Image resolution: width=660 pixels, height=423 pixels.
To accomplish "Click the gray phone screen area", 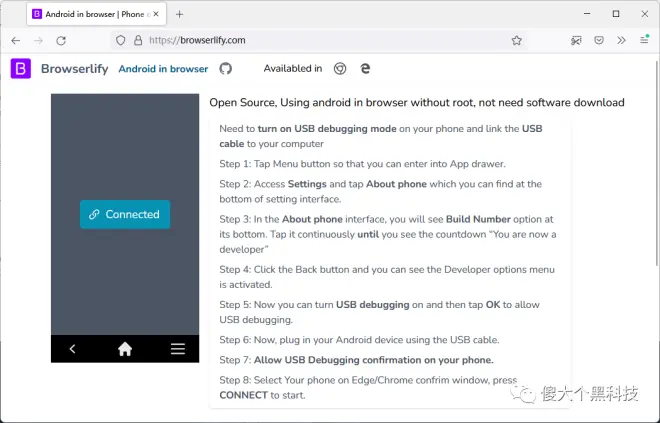I will (x=125, y=214).
